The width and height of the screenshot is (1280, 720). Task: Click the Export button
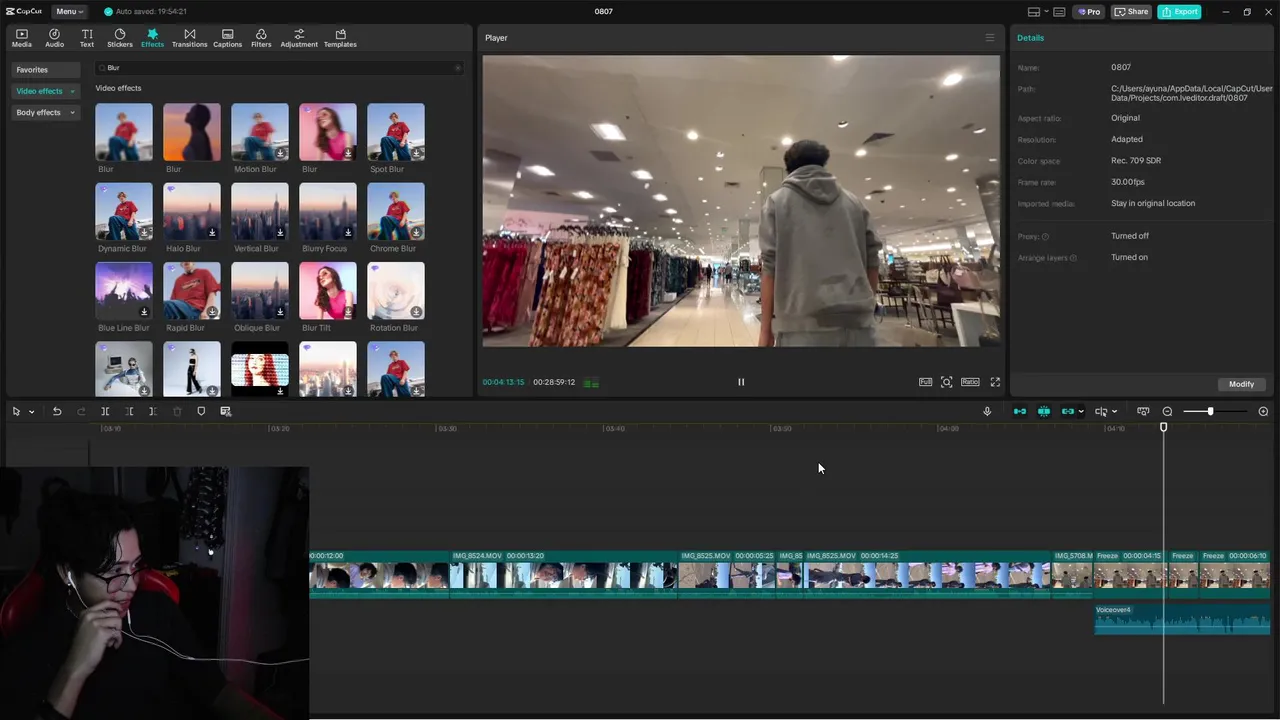(1180, 12)
